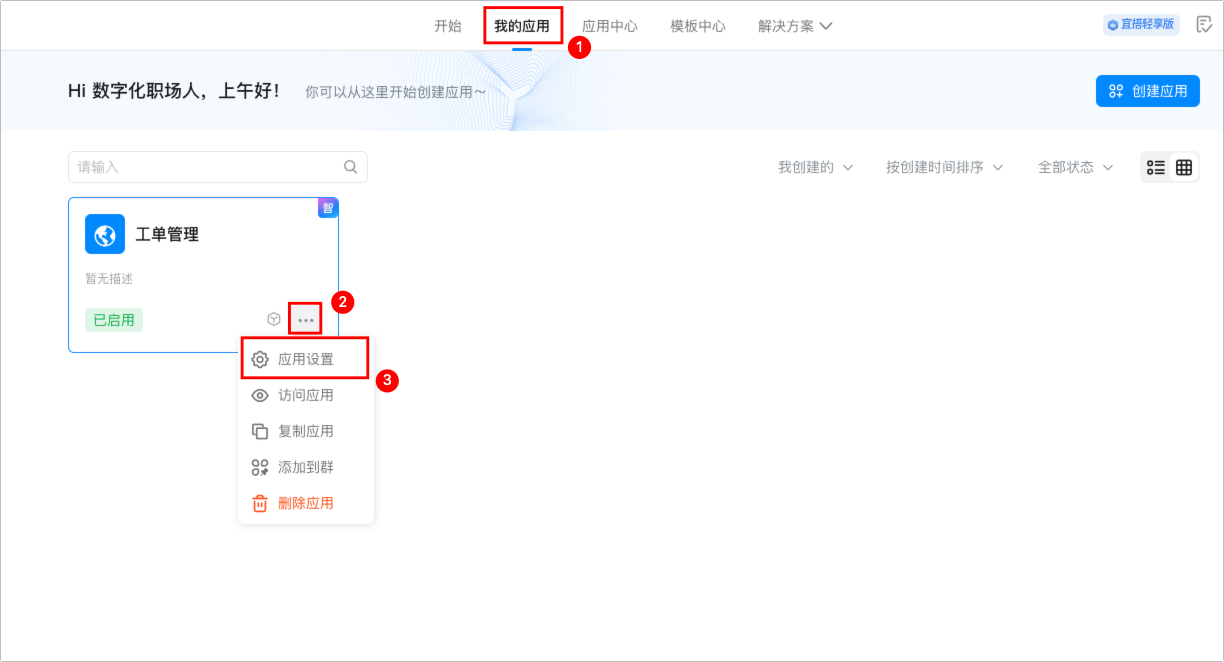Select 访问应用 from the menu
Image resolution: width=1224 pixels, height=662 pixels.
pyautogui.click(x=305, y=395)
